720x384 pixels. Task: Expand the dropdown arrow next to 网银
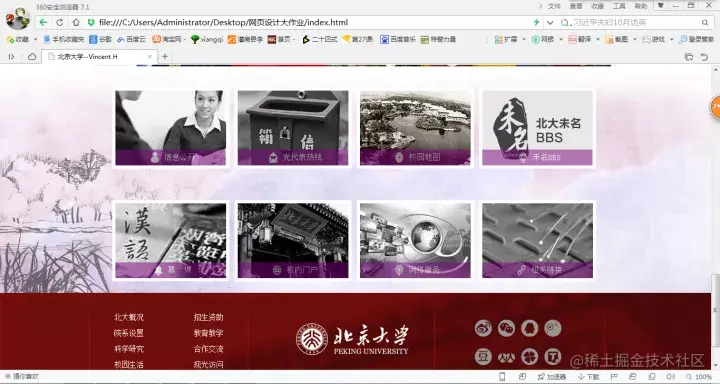(x=561, y=40)
